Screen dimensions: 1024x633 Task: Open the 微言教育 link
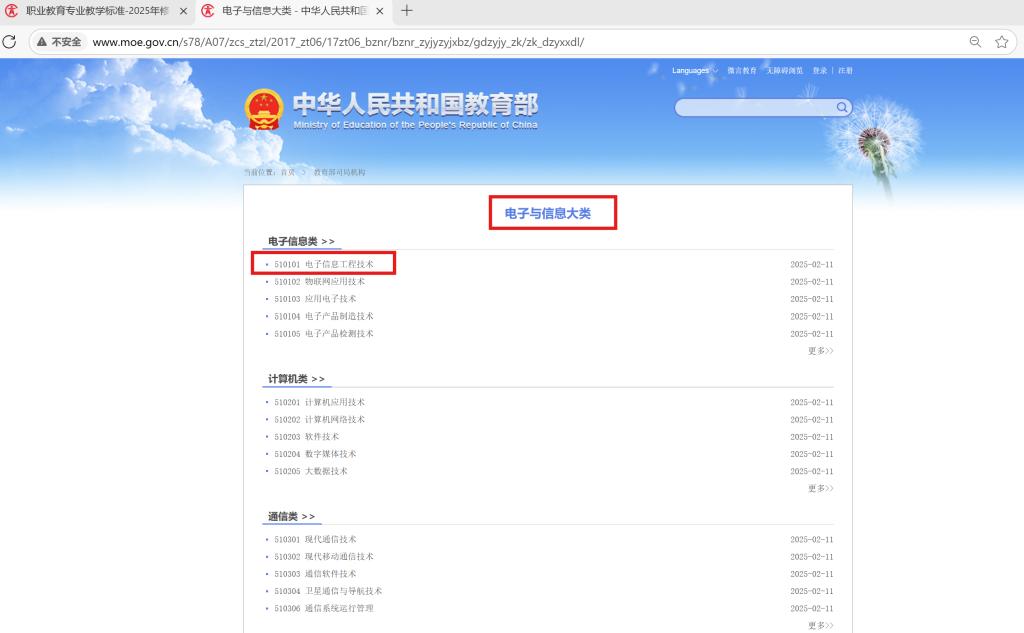pos(742,71)
